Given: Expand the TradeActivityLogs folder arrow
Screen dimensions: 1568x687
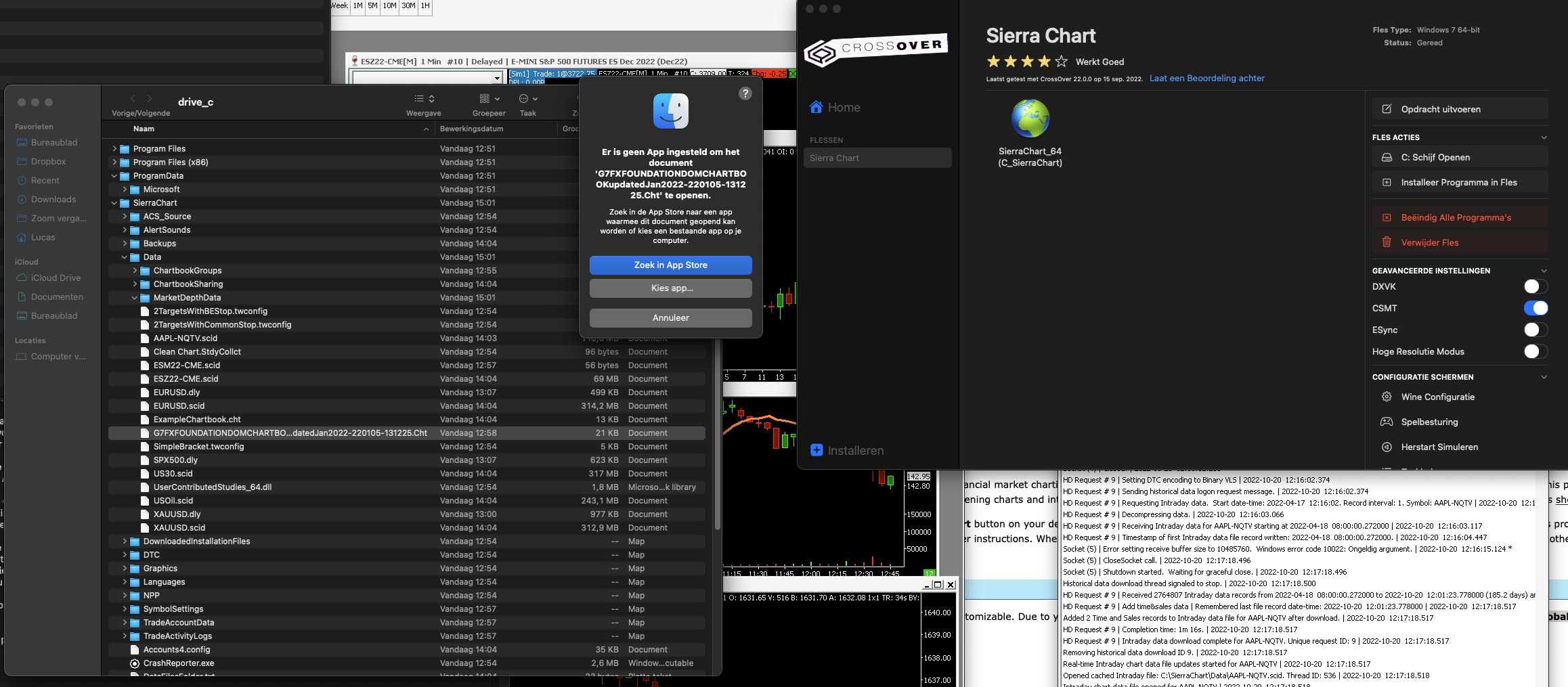Looking at the screenshot, I should pos(125,636).
